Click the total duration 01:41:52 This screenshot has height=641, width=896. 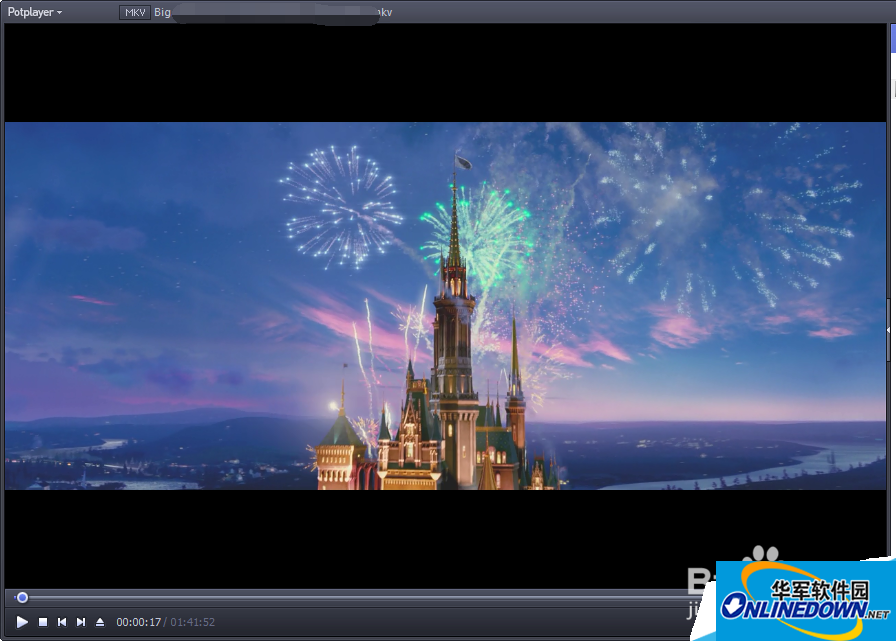pyautogui.click(x=193, y=622)
